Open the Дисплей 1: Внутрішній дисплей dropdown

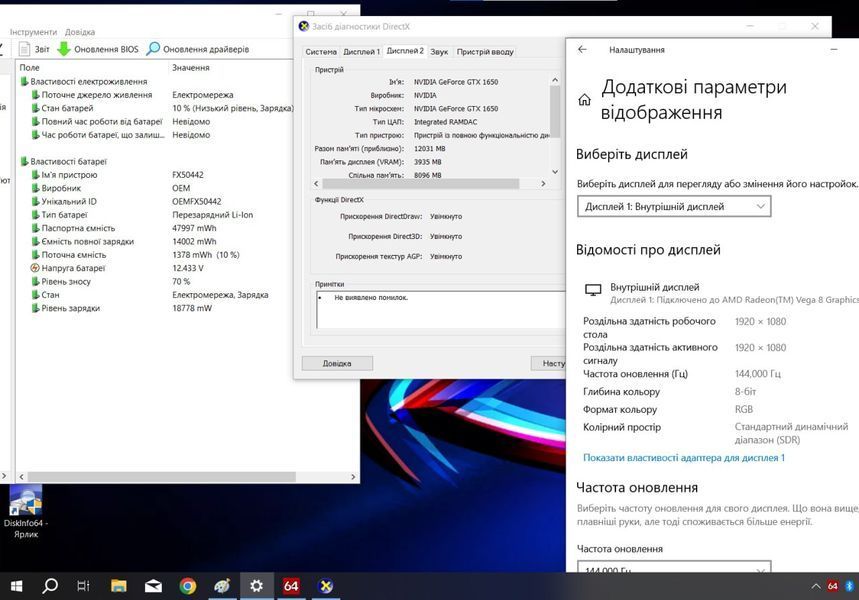coord(674,207)
